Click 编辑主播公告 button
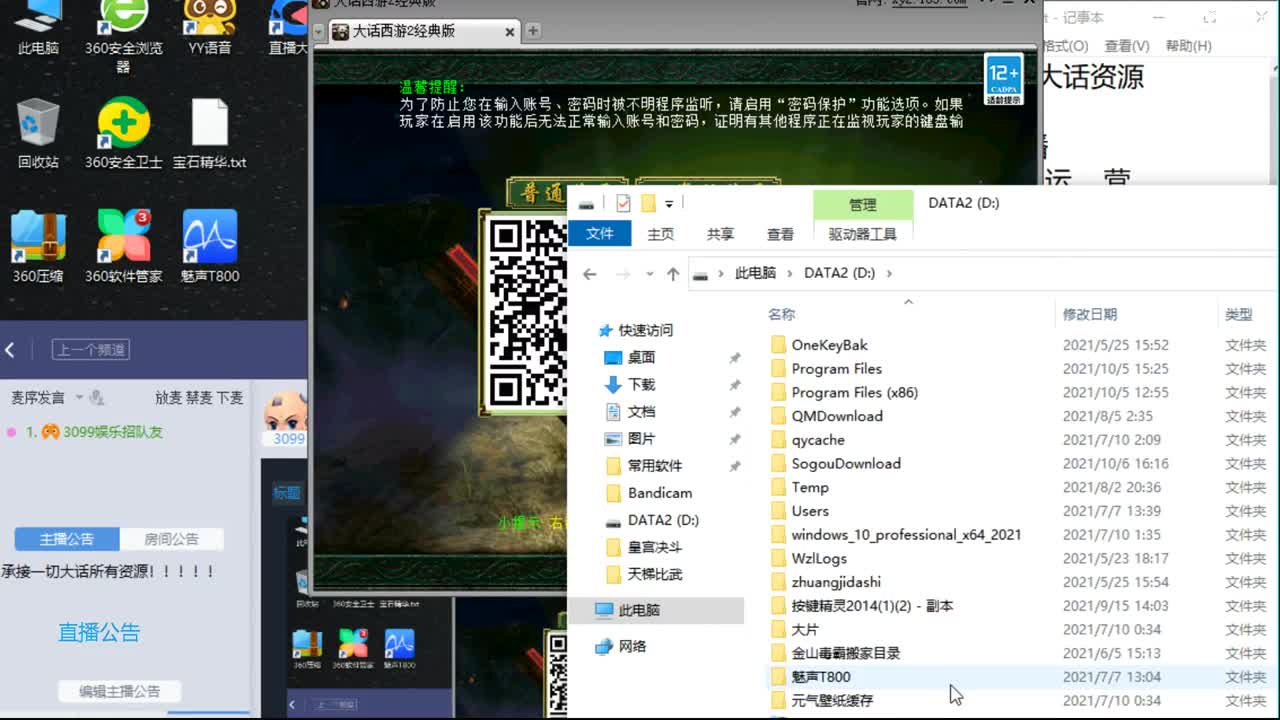Viewport: 1280px width, 720px height. tap(120, 691)
